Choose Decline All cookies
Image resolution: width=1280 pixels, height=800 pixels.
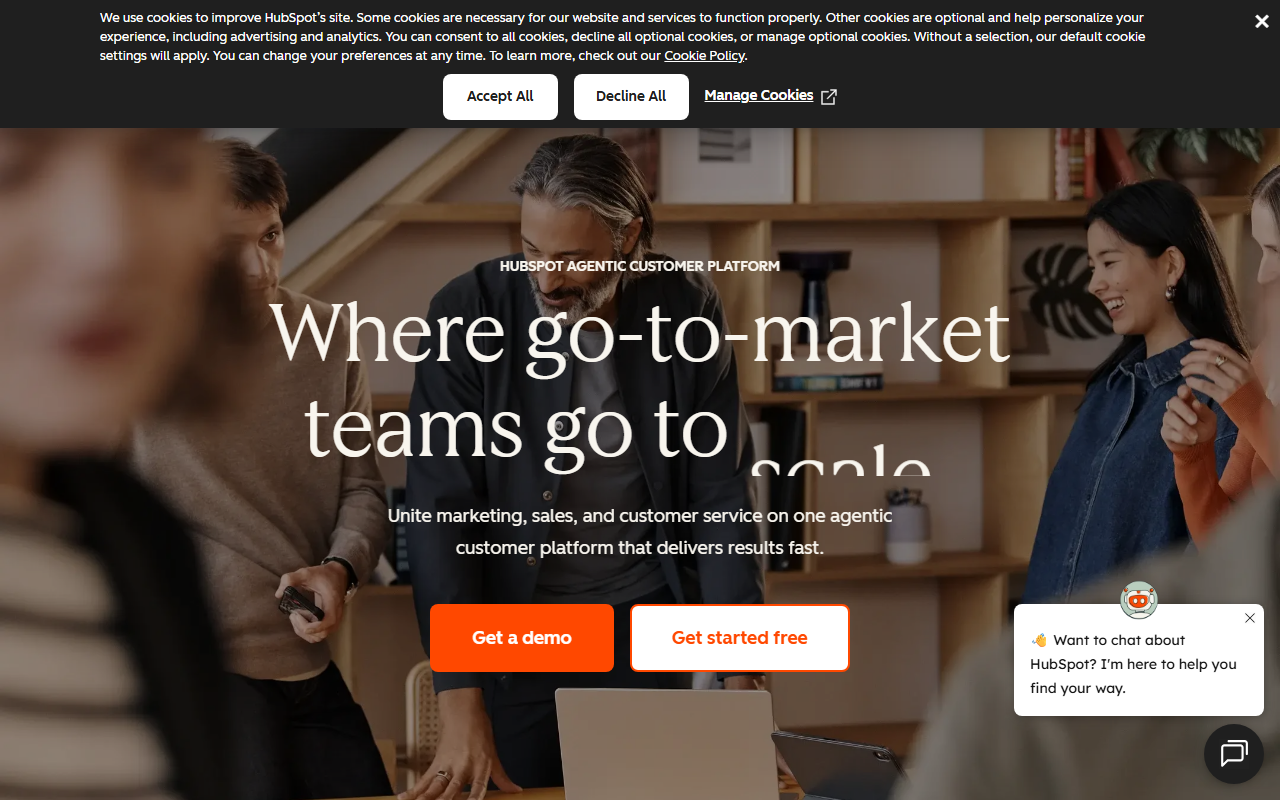tap(631, 97)
